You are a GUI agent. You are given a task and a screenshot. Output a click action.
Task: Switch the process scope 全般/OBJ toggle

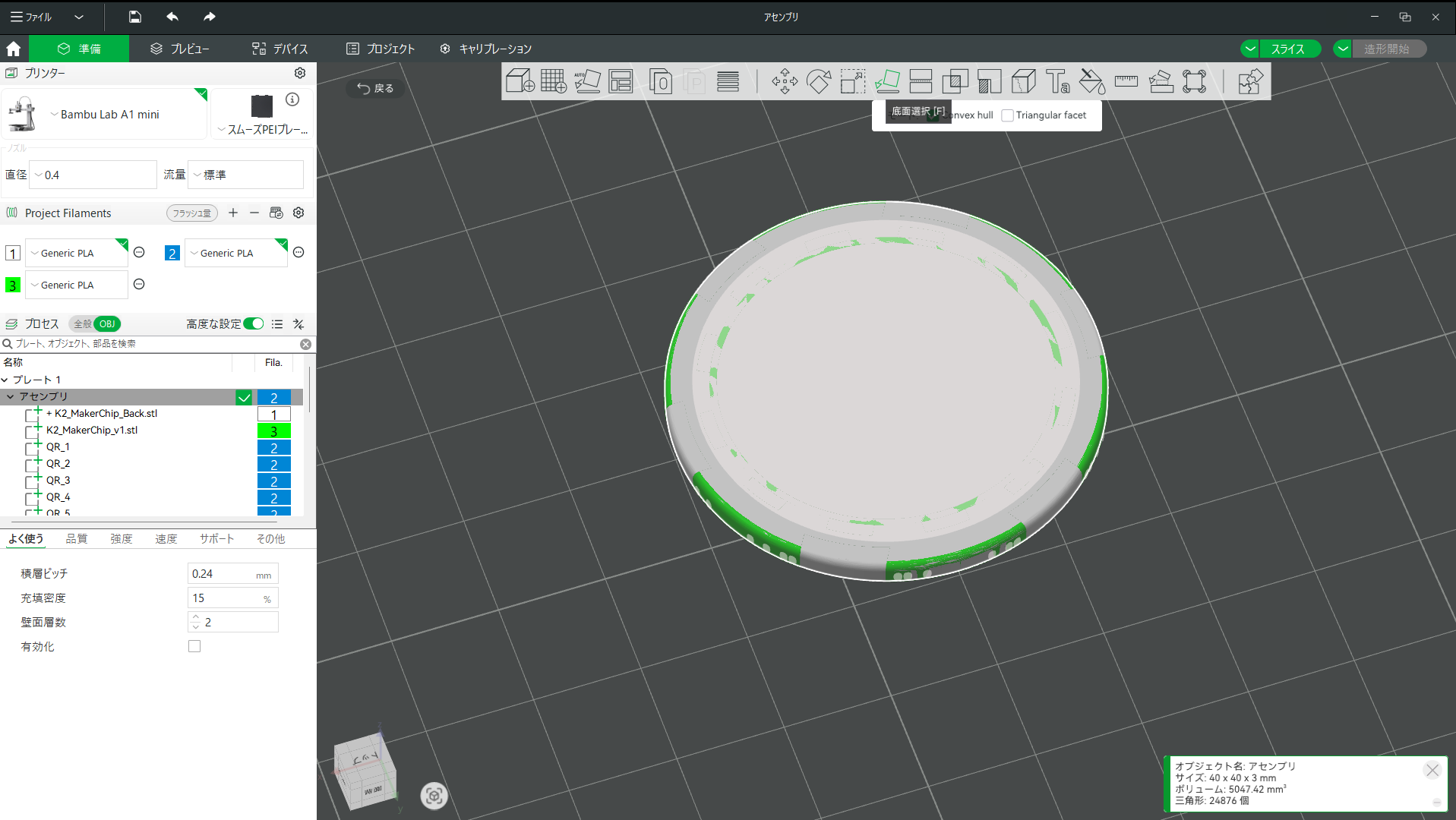(95, 324)
